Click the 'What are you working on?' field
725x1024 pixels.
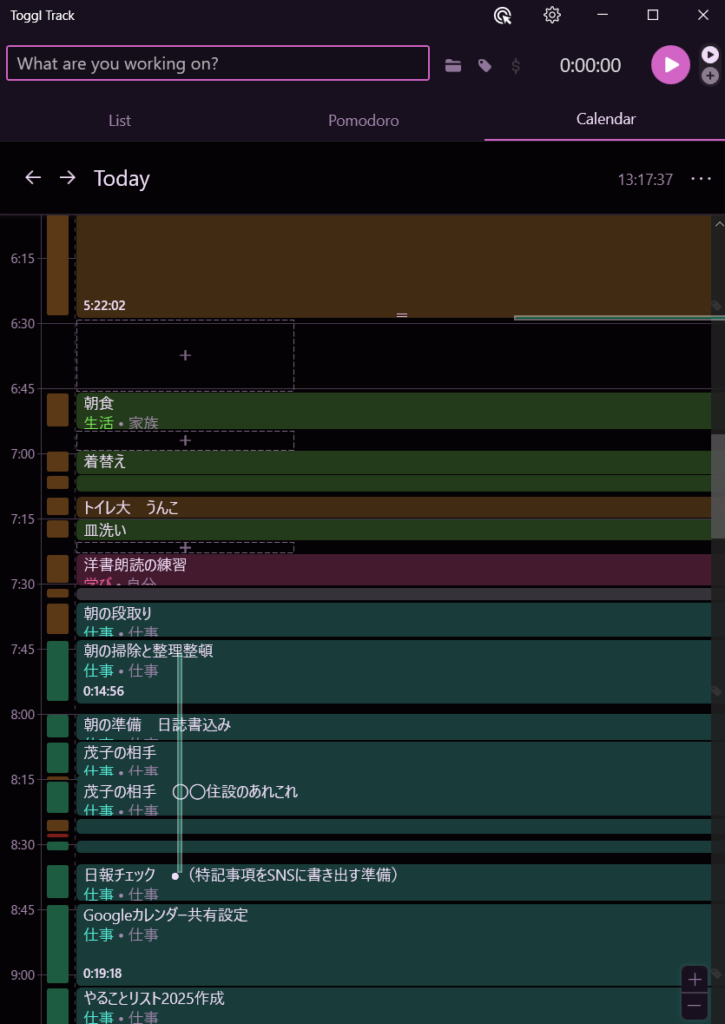pyautogui.click(x=218, y=64)
